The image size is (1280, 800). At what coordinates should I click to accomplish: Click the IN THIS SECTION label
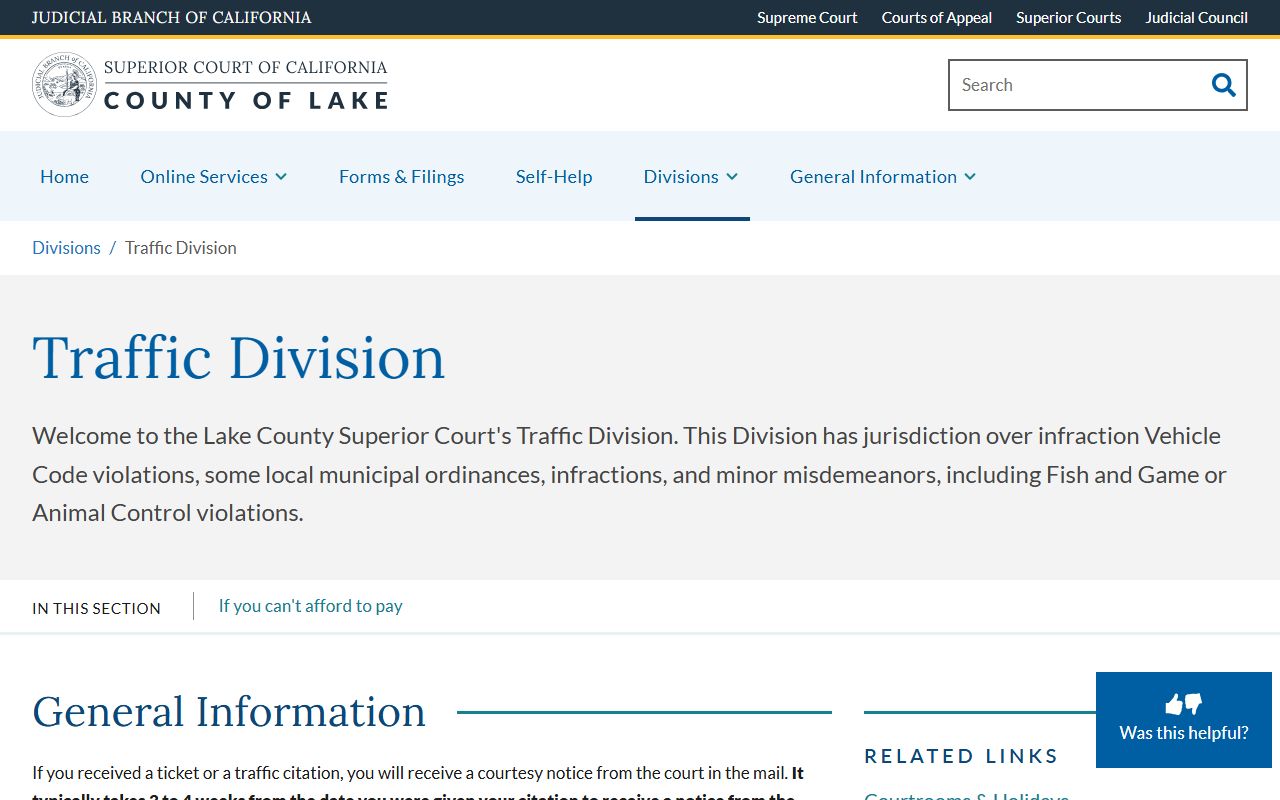click(96, 608)
